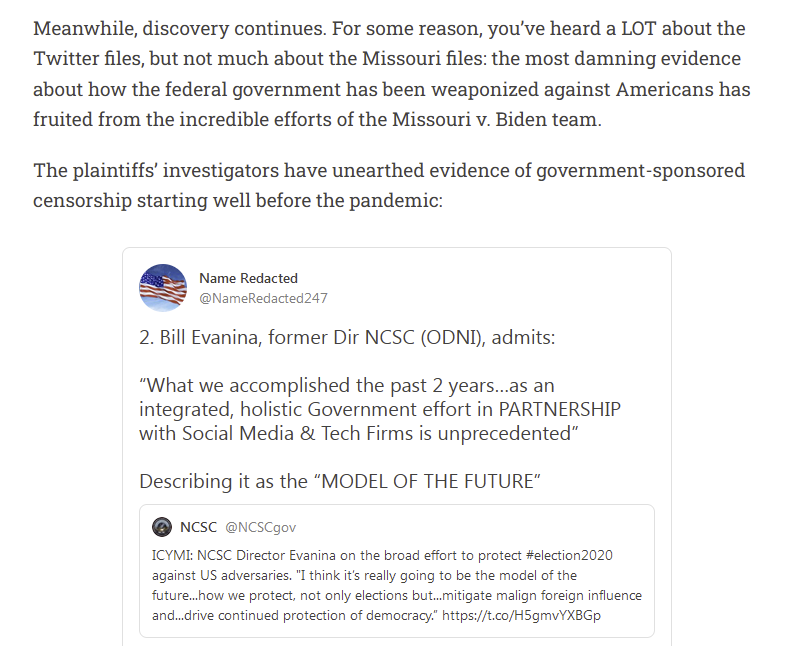Click the PARTNERSHIP quote paragraph in tweet
Image resolution: width=803 pixels, height=646 pixels.
tap(380, 409)
